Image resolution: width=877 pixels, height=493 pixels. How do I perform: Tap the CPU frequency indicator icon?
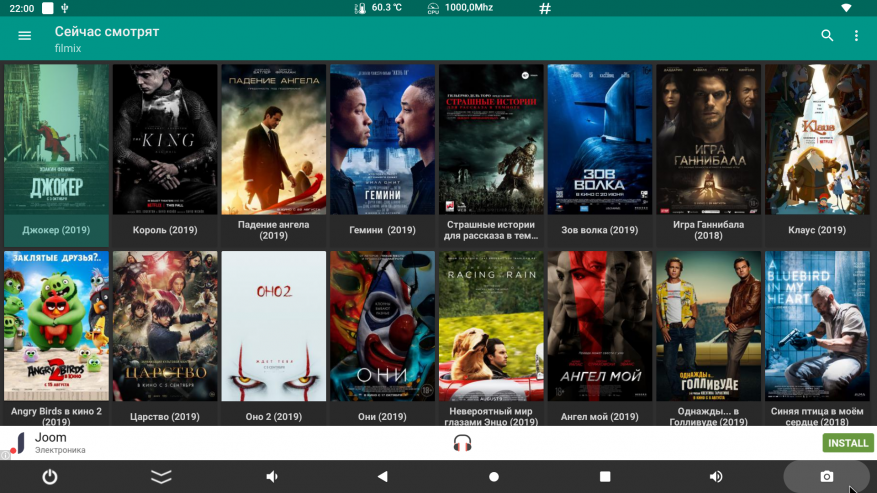click(433, 8)
